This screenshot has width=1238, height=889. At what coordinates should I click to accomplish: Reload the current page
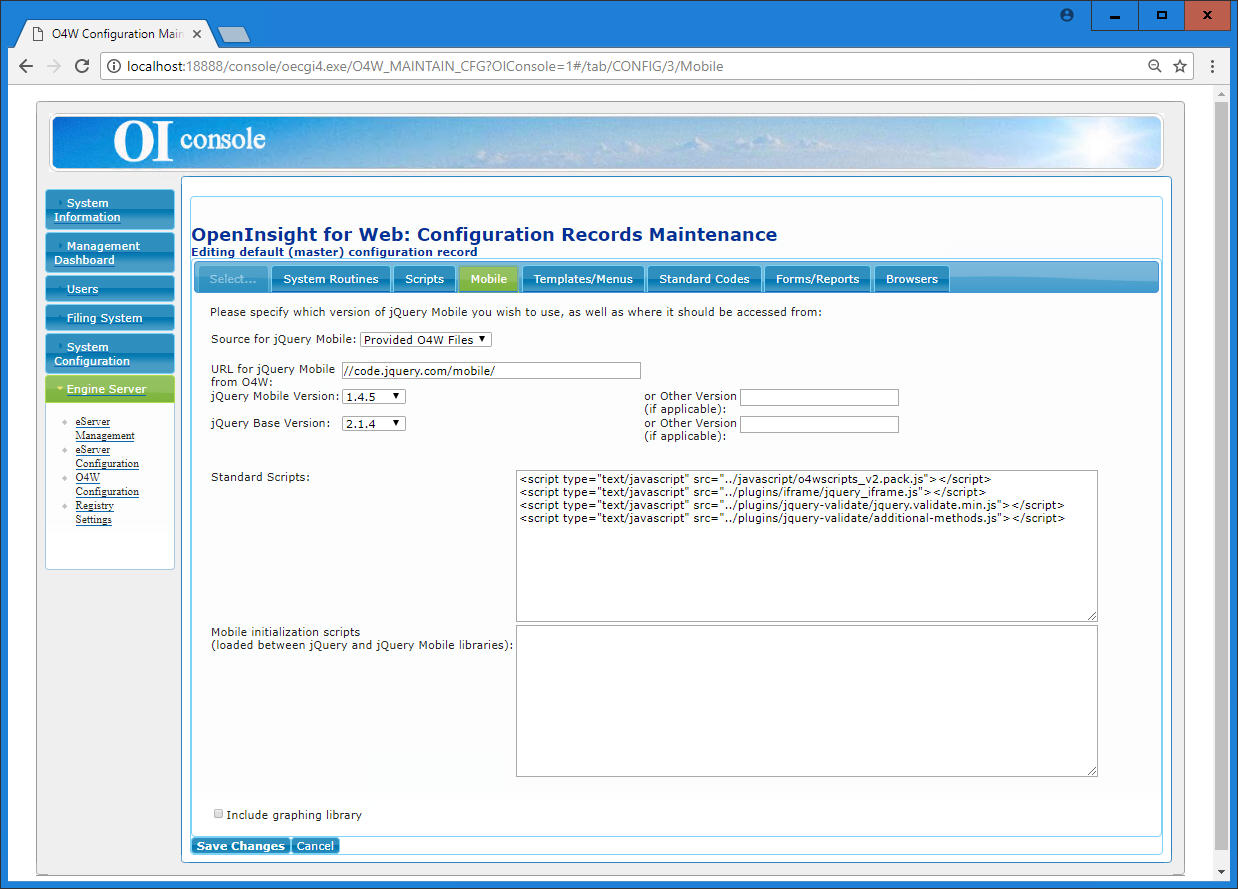[x=82, y=66]
